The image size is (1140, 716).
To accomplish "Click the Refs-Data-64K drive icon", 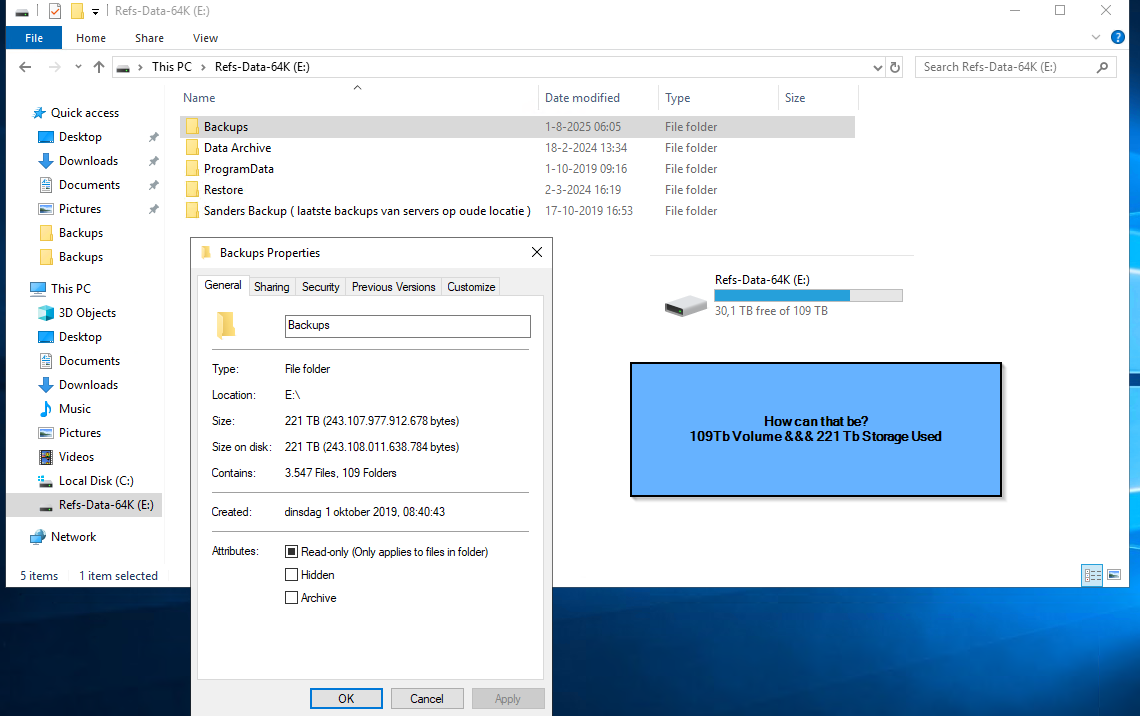I will 685,304.
